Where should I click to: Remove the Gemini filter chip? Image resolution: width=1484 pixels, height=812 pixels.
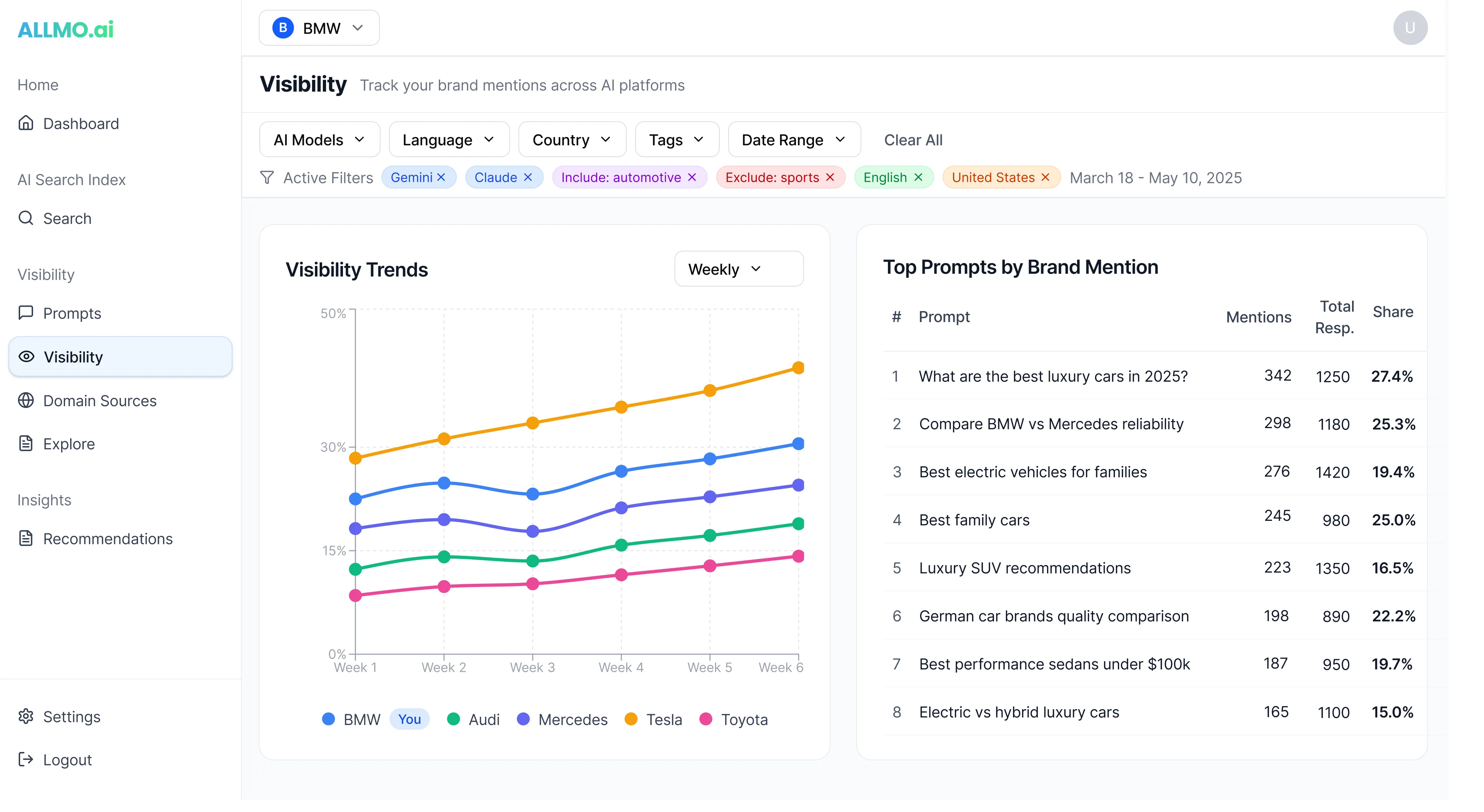(x=441, y=177)
